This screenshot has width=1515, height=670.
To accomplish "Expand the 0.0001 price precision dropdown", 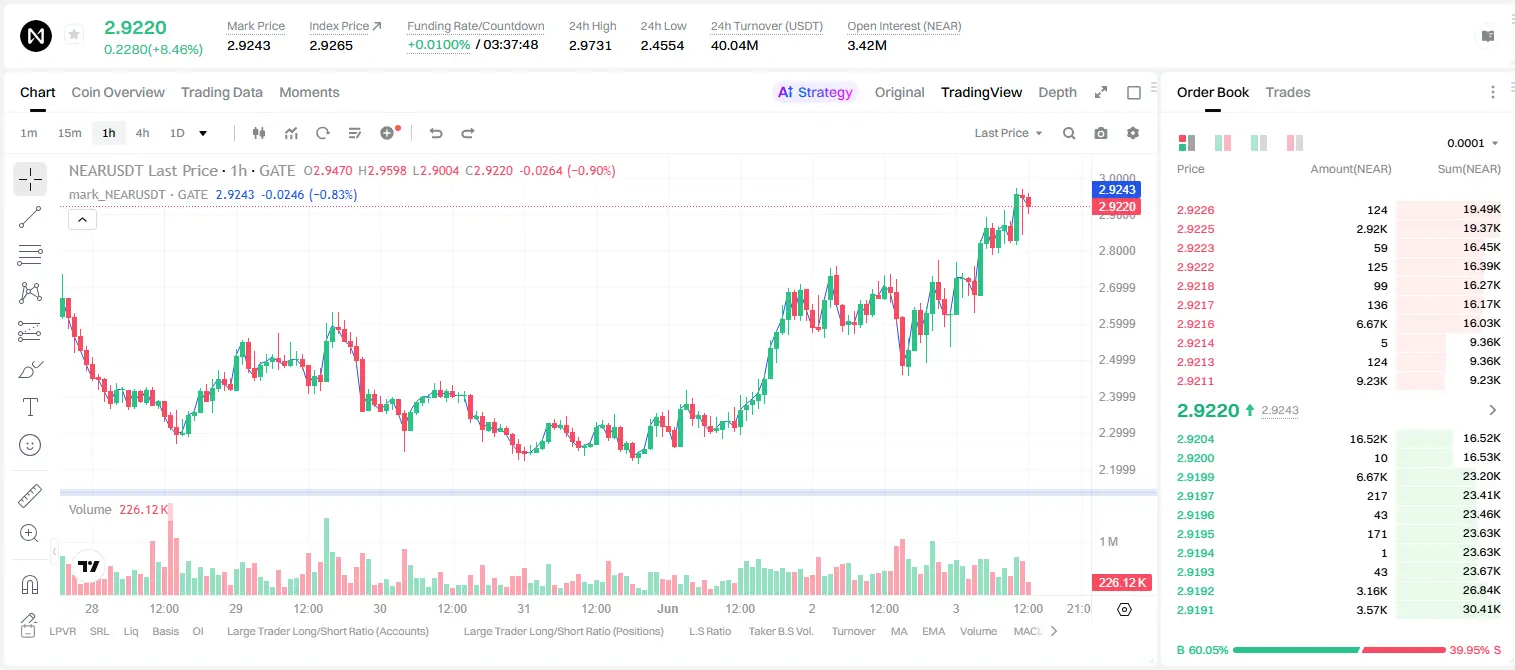I will pos(1472,143).
